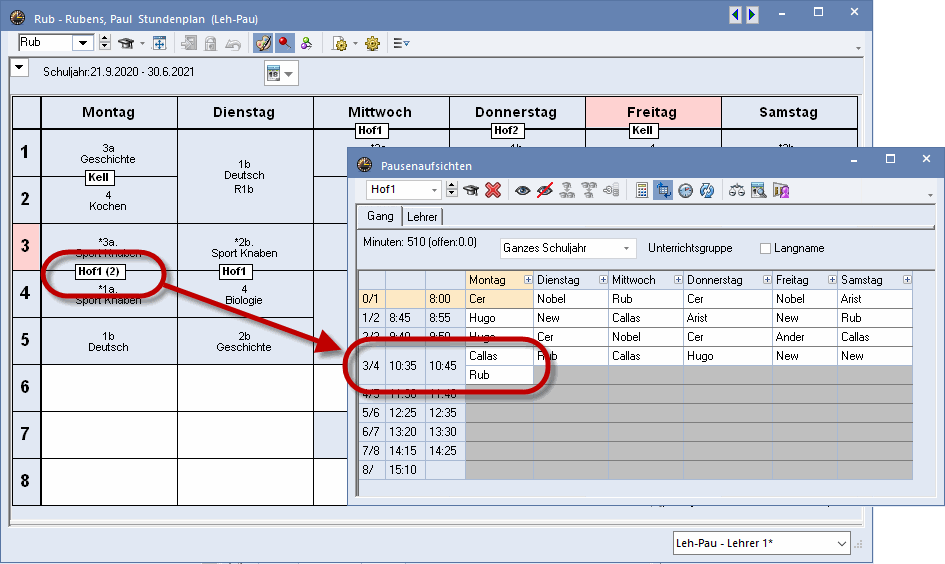Click the window-with-arrows layout icon in Stundenplan toolbar
The image size is (945, 564).
(159, 43)
